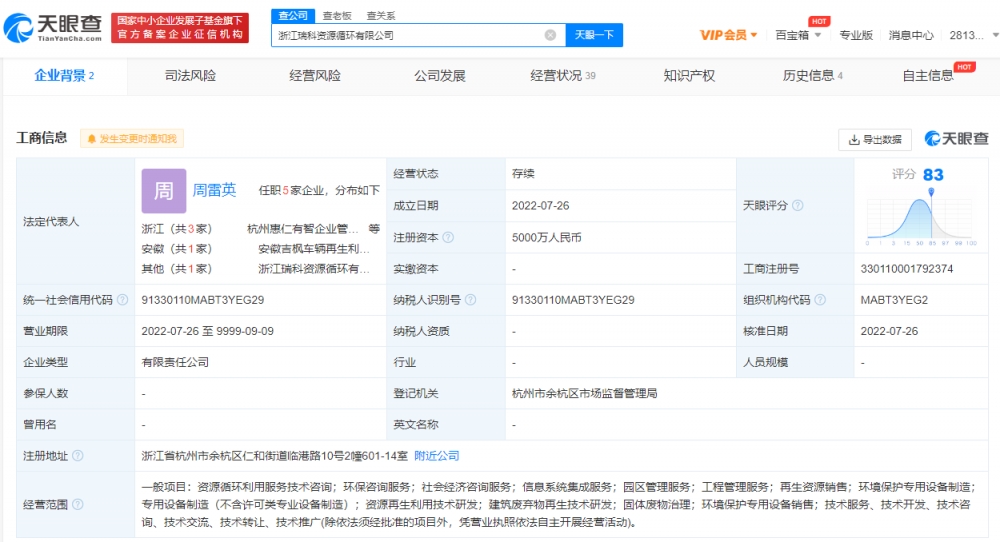The image size is (1000, 542).
Task: Click the 杭州市余杭区市场监督管理局 text
Action: pyautogui.click(x=584, y=393)
